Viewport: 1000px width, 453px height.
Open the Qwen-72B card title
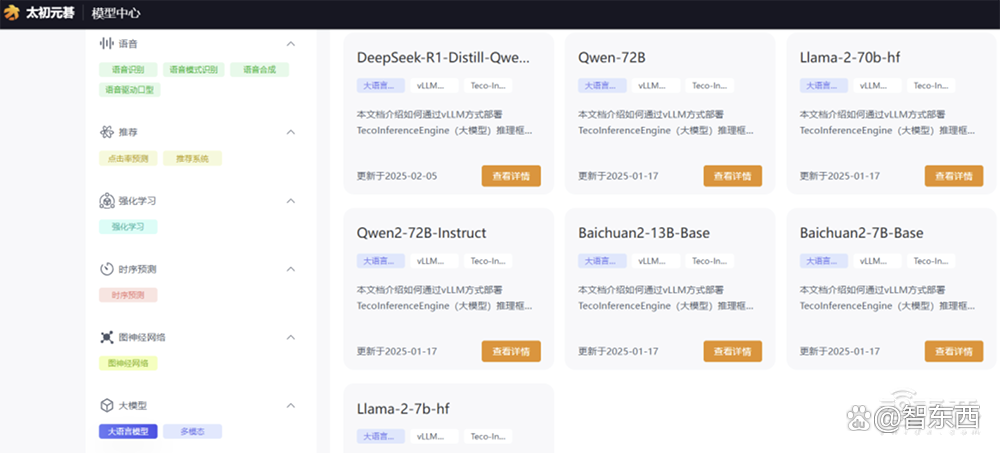tap(612, 57)
